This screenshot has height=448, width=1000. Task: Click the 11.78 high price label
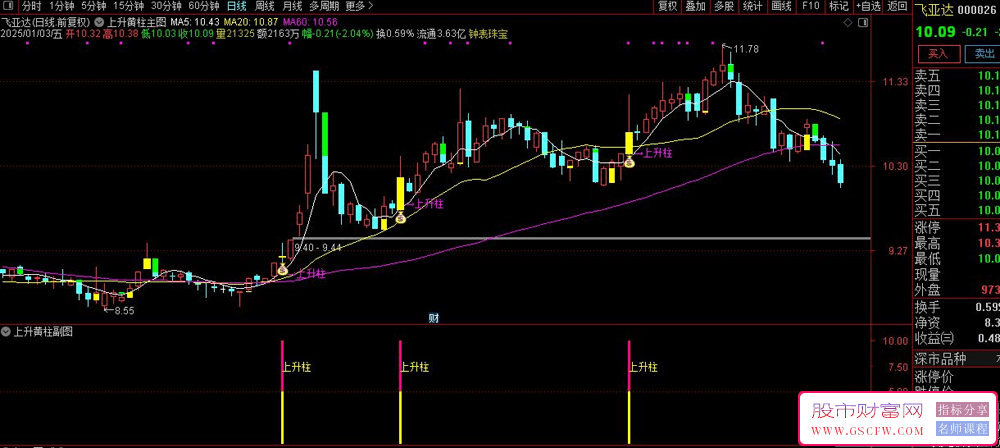pyautogui.click(x=746, y=49)
